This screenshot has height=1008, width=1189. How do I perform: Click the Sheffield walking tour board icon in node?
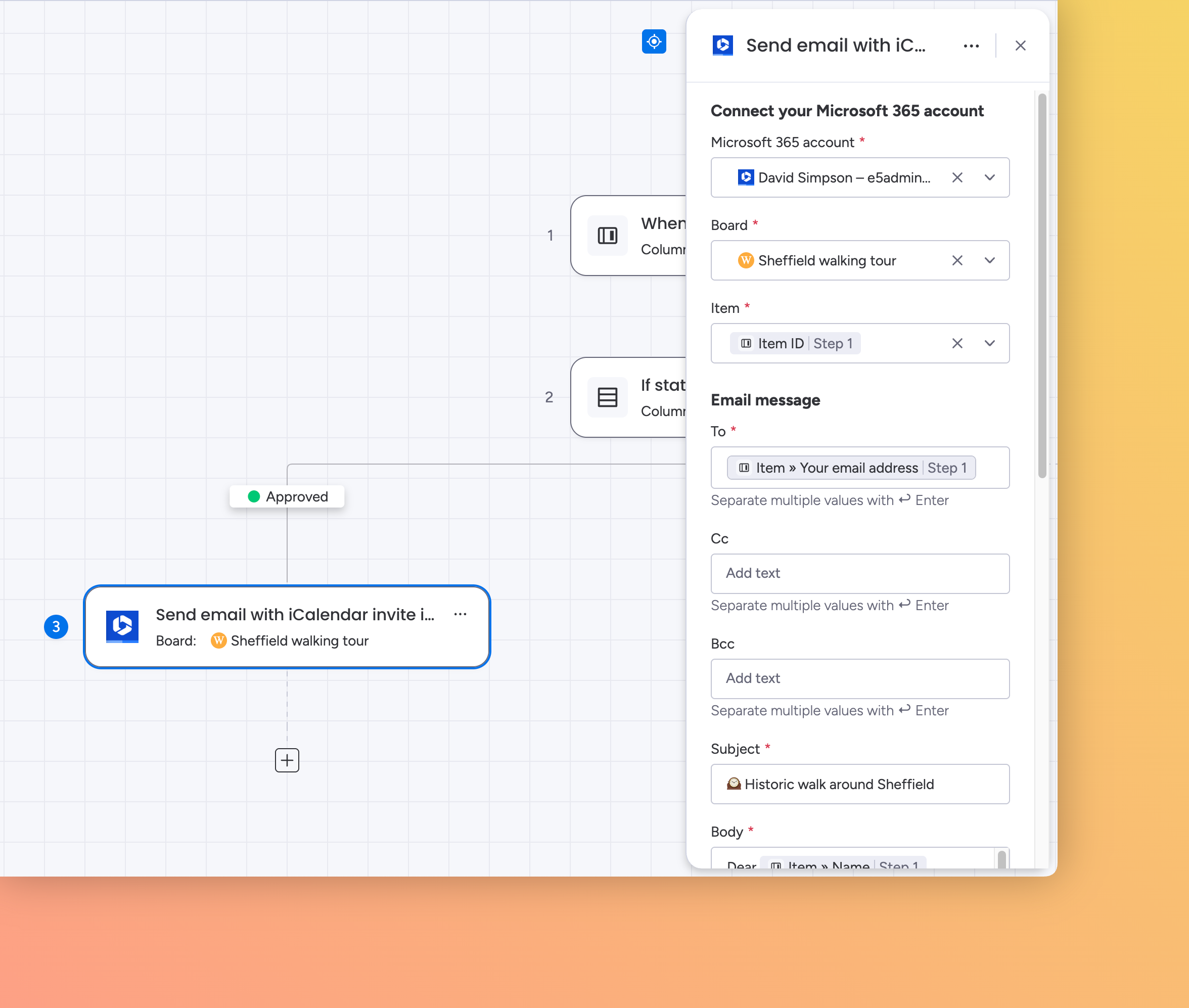pyautogui.click(x=218, y=640)
